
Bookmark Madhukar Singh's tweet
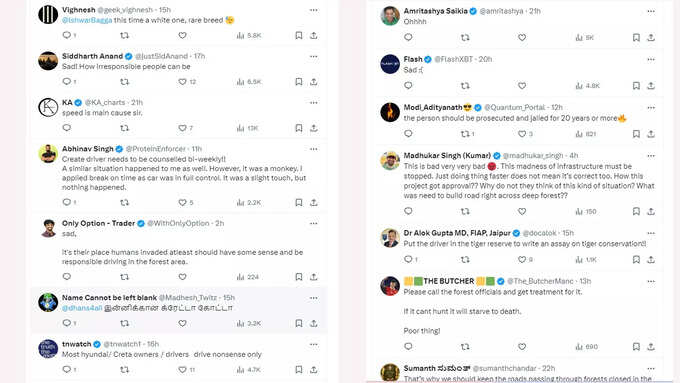pyautogui.click(x=636, y=211)
